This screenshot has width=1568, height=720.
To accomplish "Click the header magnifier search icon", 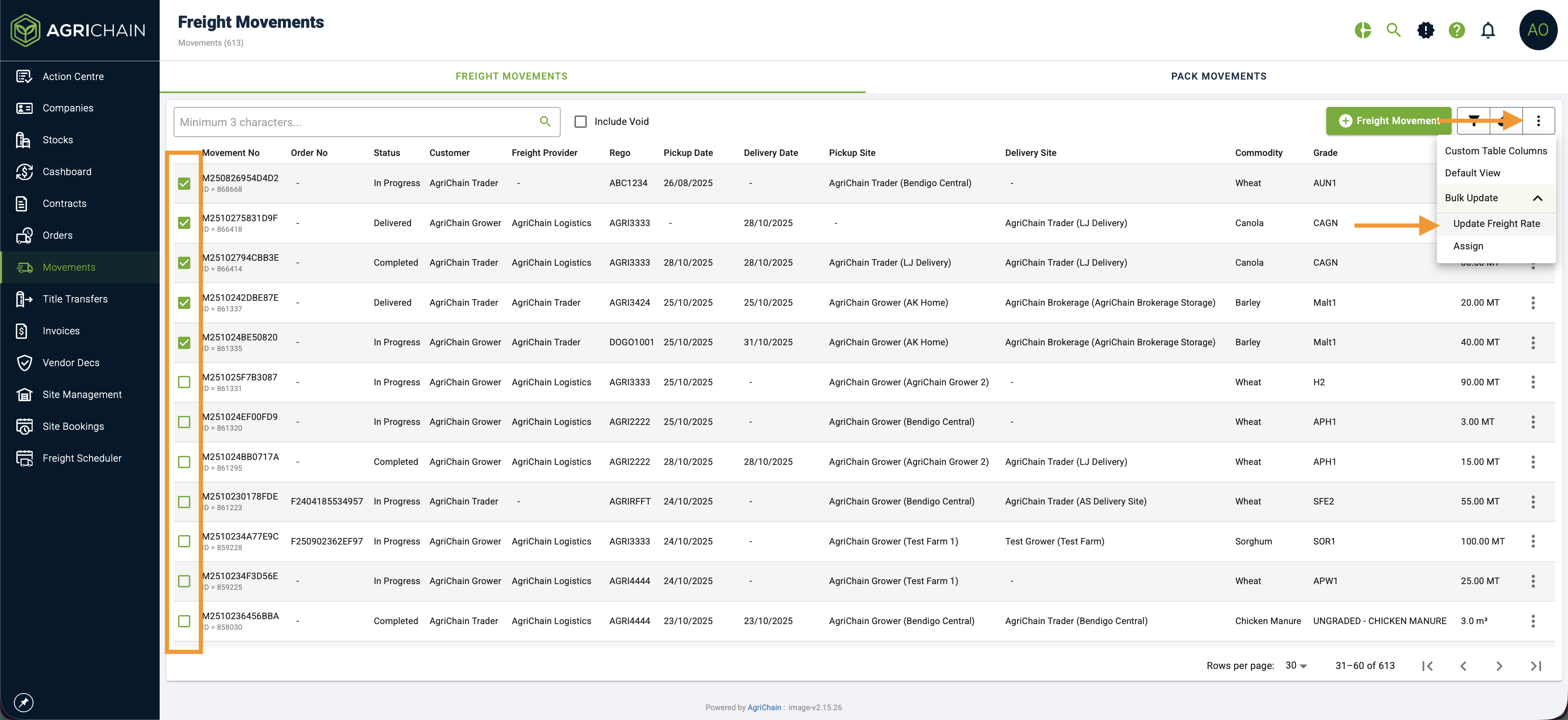I will pos(1393,30).
